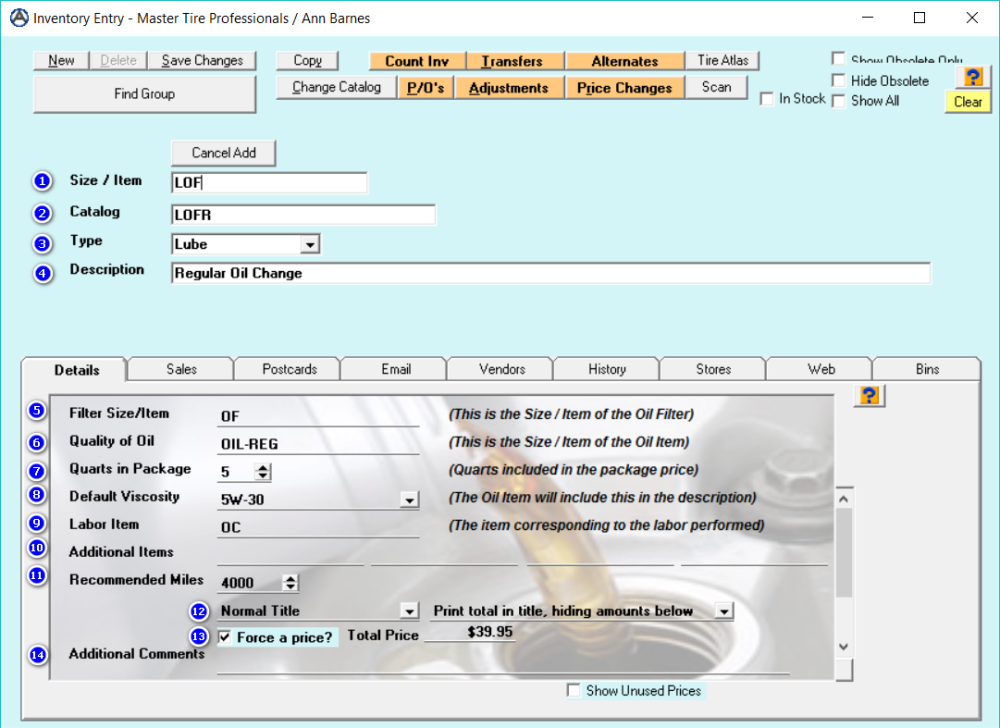This screenshot has height=728, width=1000.
Task: Click the circled 1 icon beside Size/Item
Action: click(41, 181)
